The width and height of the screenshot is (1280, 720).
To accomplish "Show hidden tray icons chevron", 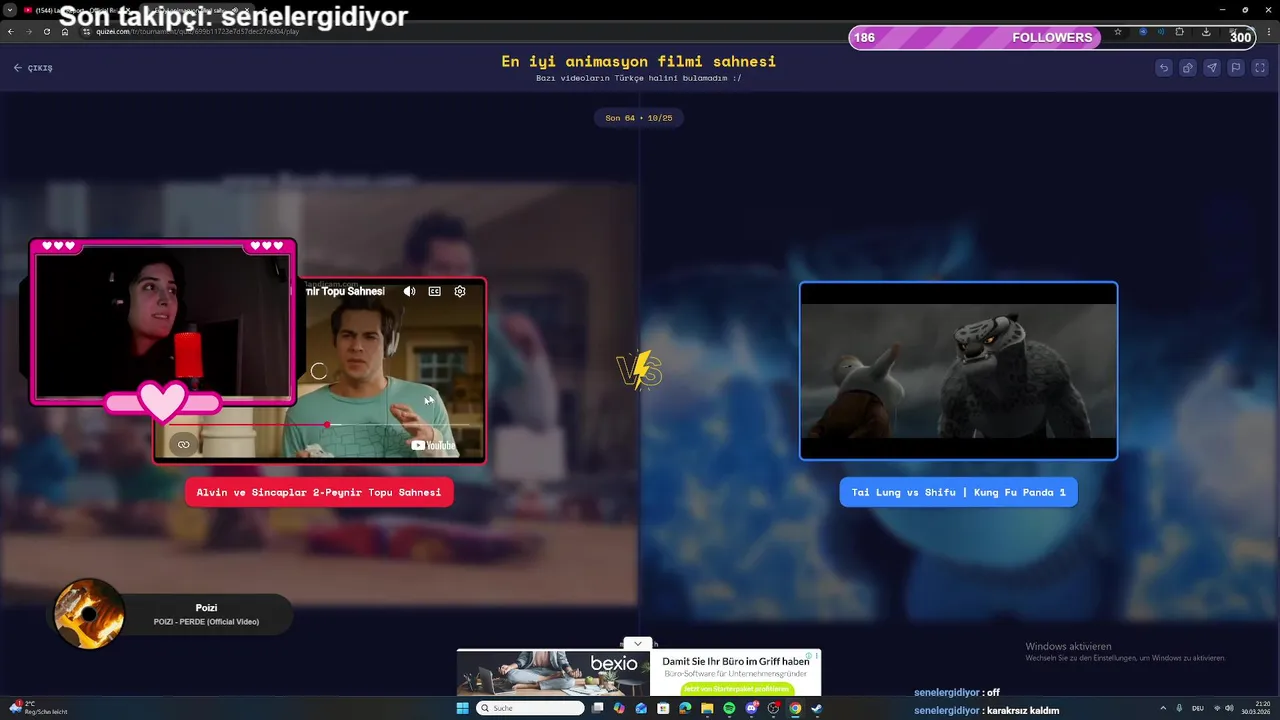I will pos(1163,708).
